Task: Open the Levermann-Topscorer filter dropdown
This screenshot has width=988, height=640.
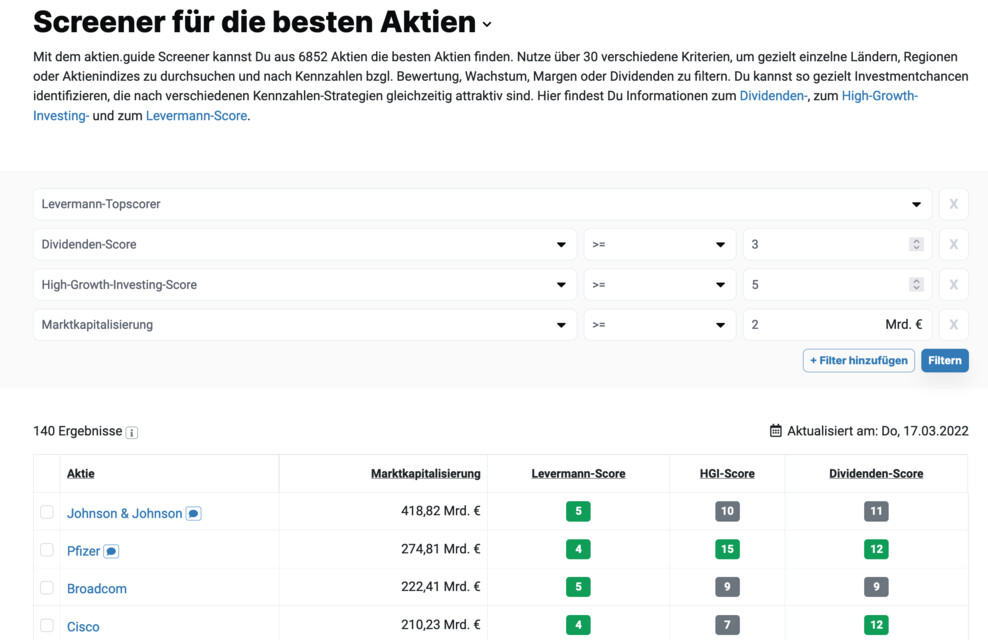Action: click(916, 204)
